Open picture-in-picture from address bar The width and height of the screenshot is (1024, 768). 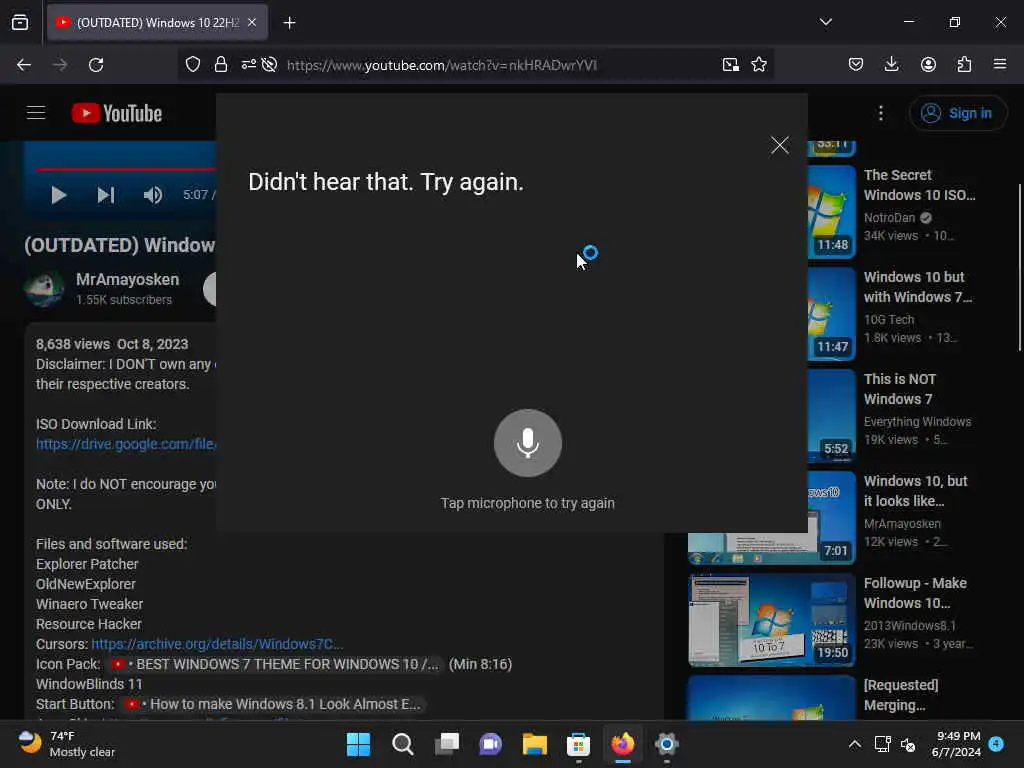[x=731, y=65]
